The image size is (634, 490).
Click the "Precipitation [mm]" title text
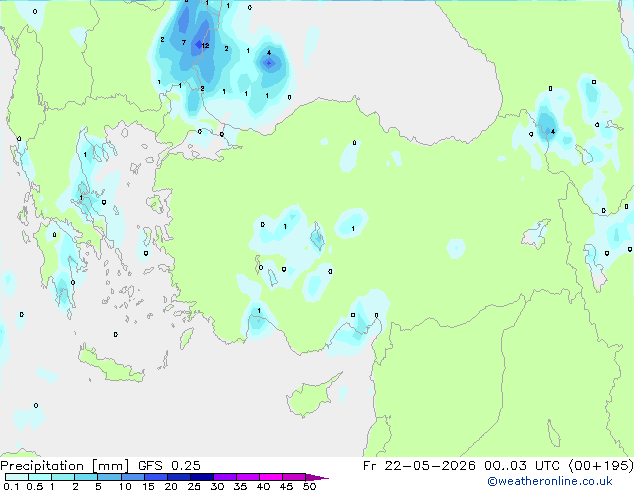(x=64, y=466)
